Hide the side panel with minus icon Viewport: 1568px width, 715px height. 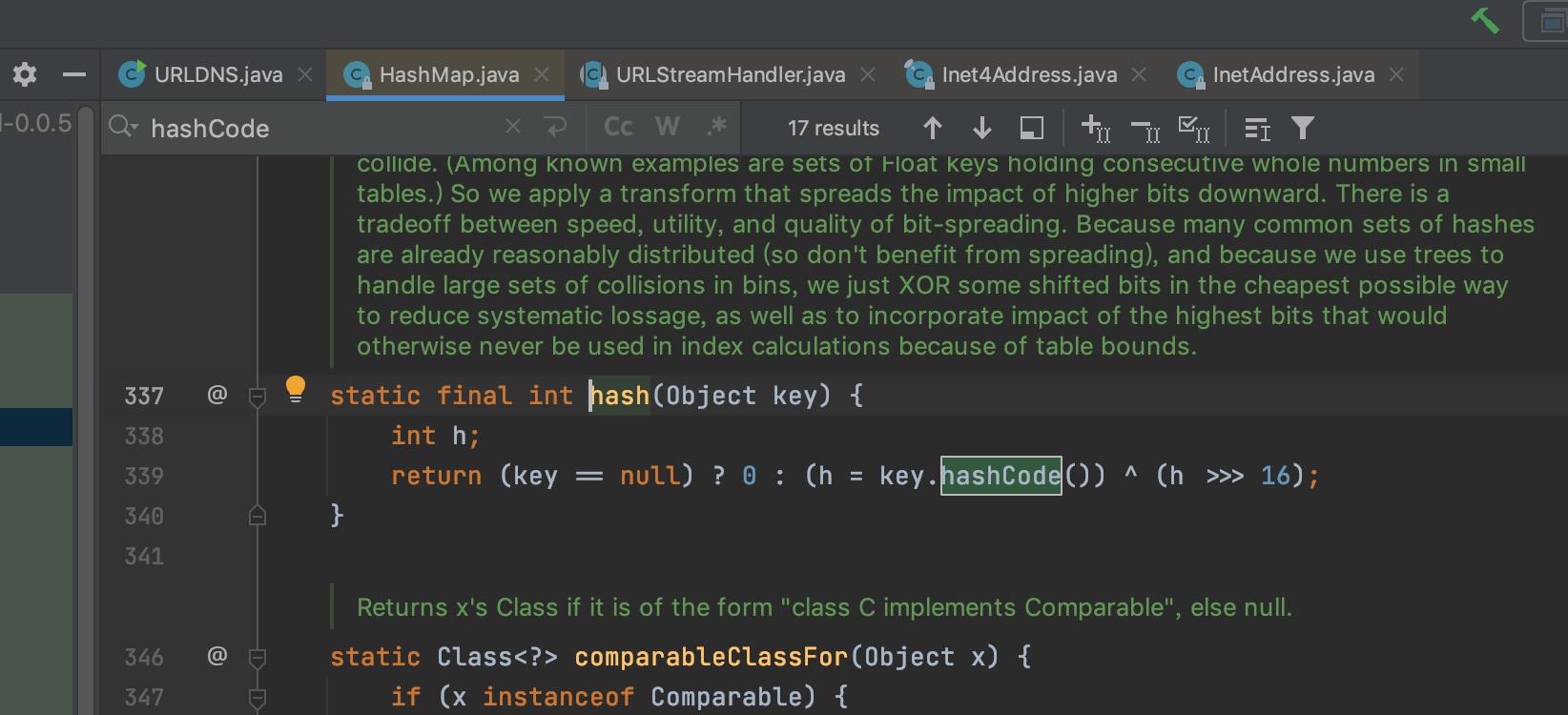pyautogui.click(x=73, y=74)
